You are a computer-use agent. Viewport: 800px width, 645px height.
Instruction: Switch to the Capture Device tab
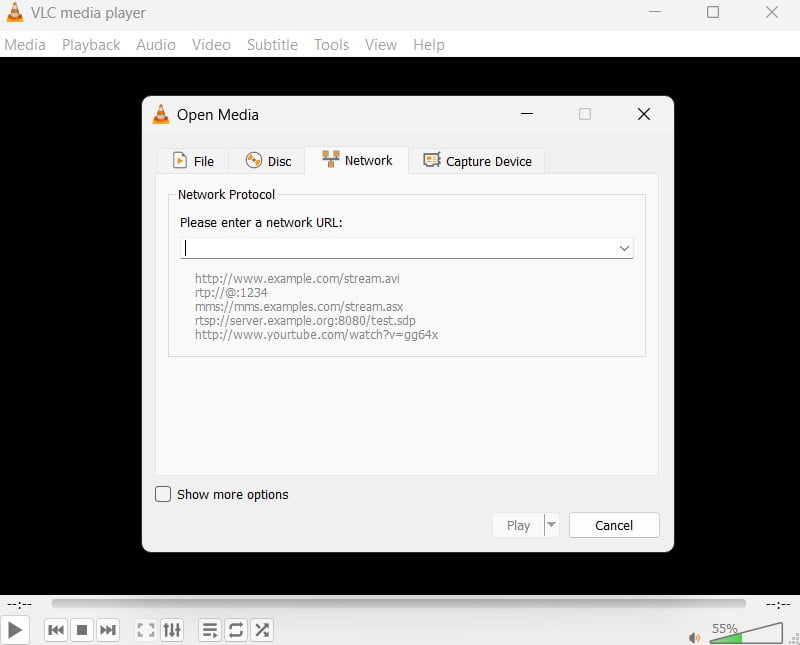[x=477, y=161]
